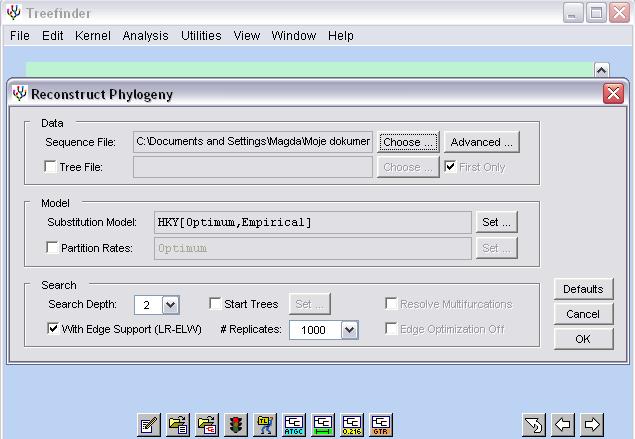Click the traffic light icon

[236, 425]
